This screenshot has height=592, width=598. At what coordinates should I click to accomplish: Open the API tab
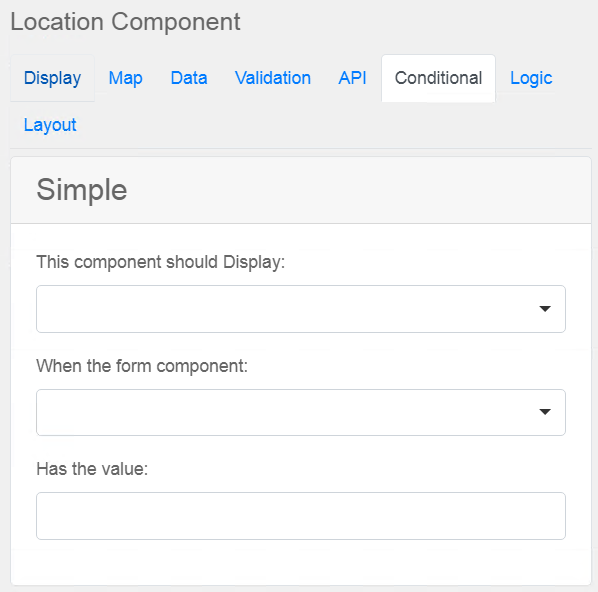[352, 78]
